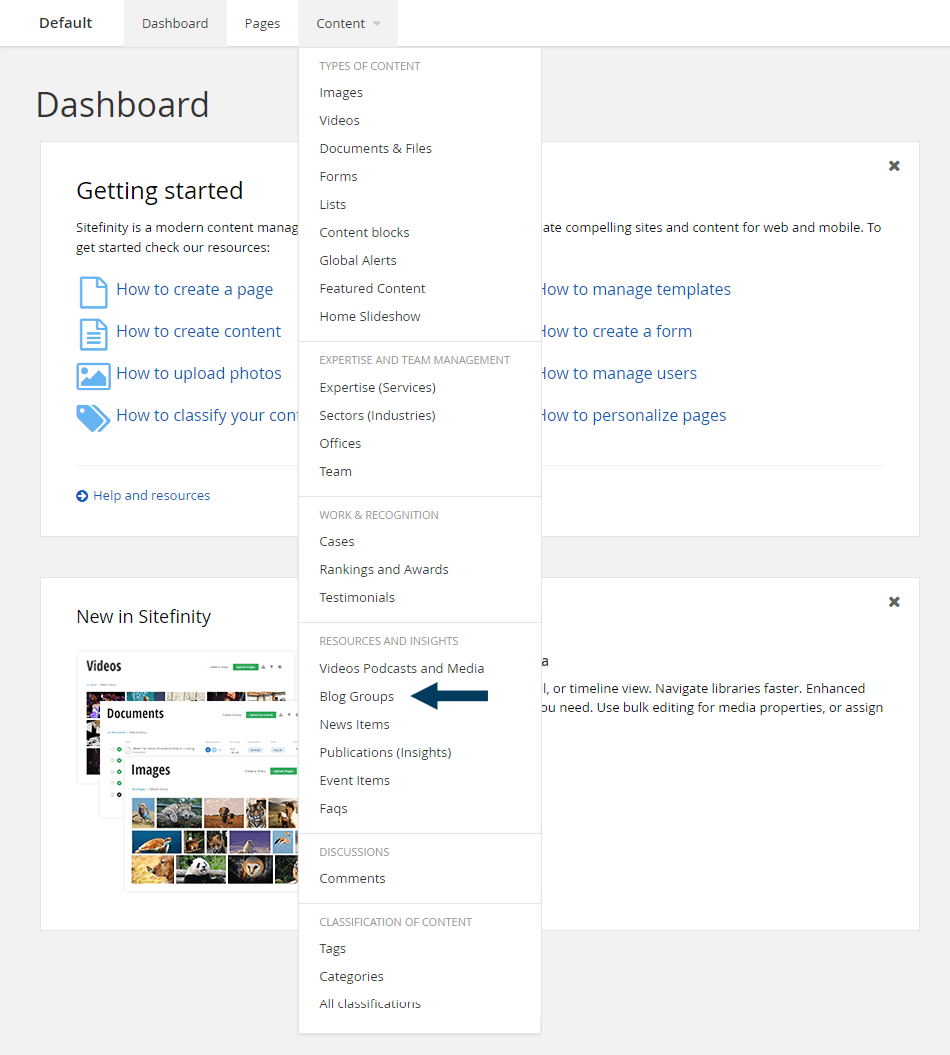Open the how to manage templates link
Viewport: 950px width, 1055px height.
636,289
